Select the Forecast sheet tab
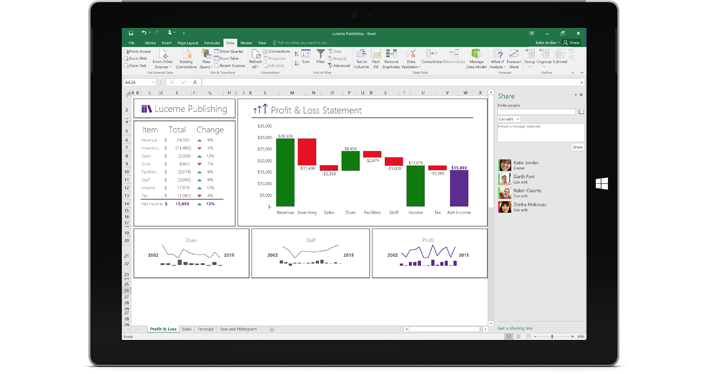Viewport: 713px width, 374px height. tap(206, 329)
